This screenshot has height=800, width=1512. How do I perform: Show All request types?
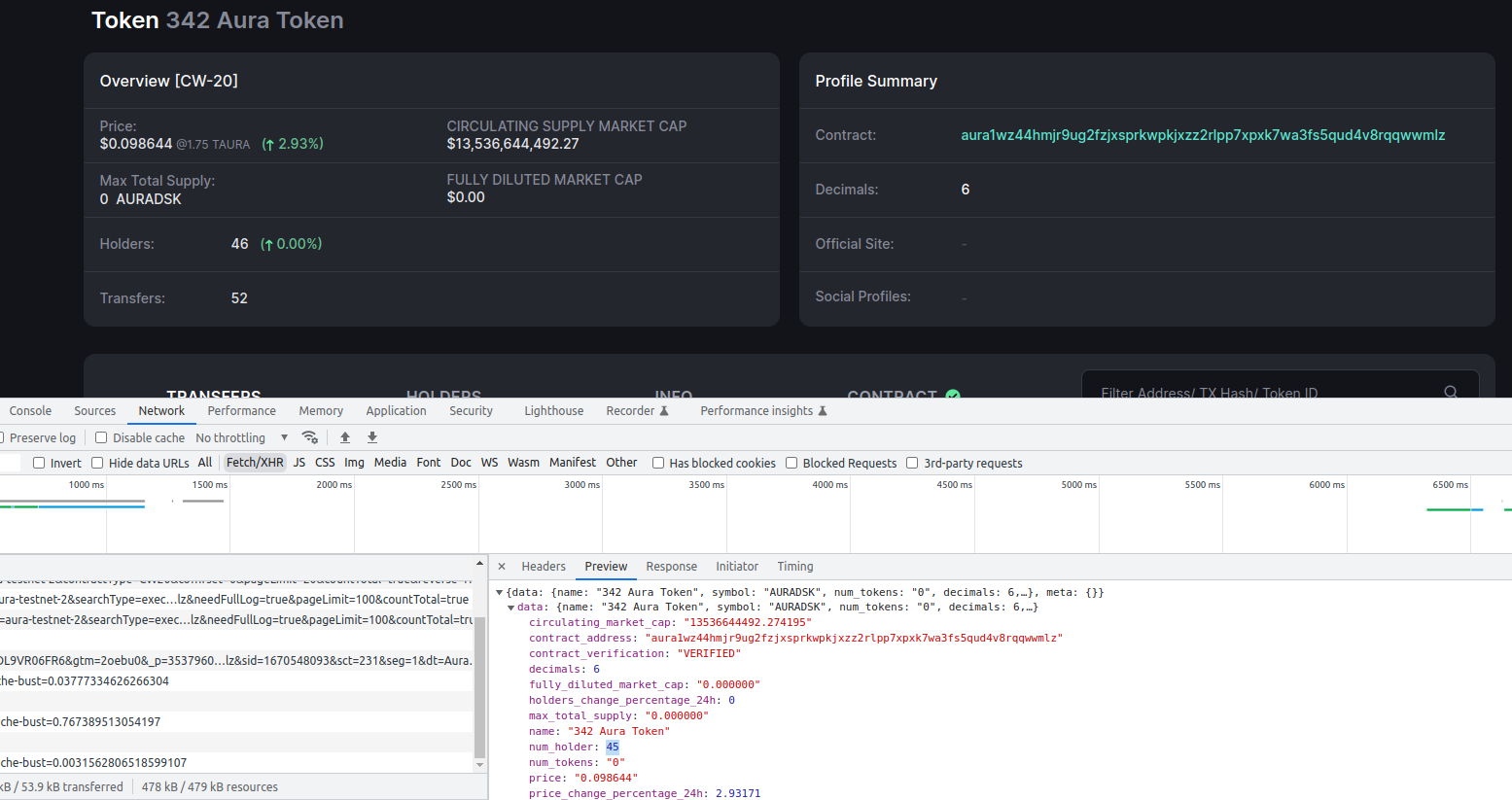pos(204,463)
